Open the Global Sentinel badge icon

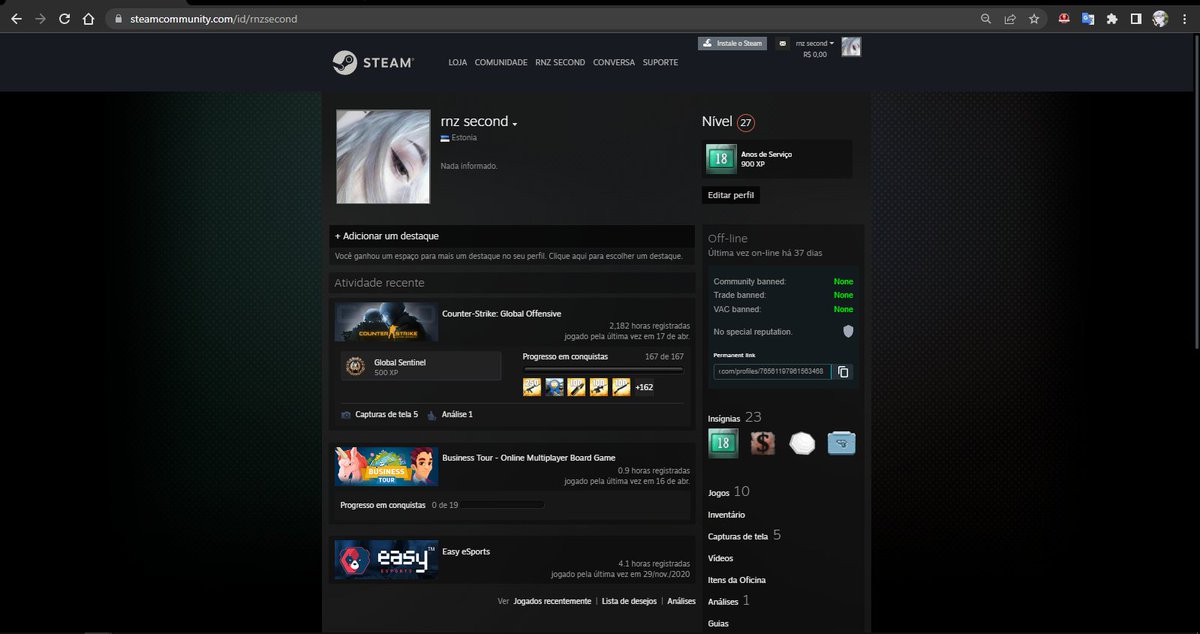click(x=353, y=367)
